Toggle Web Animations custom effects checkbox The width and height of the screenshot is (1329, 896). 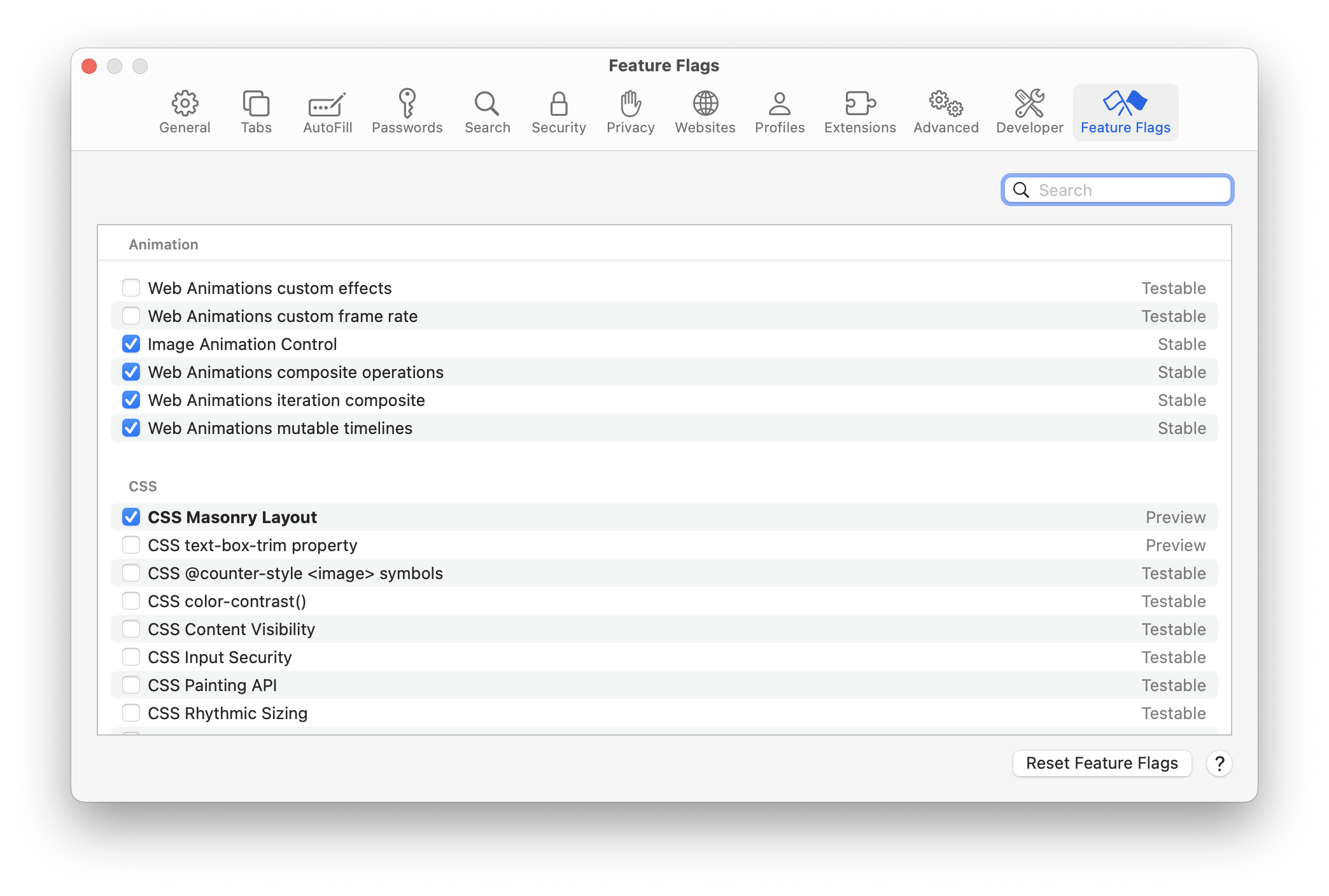(x=131, y=288)
